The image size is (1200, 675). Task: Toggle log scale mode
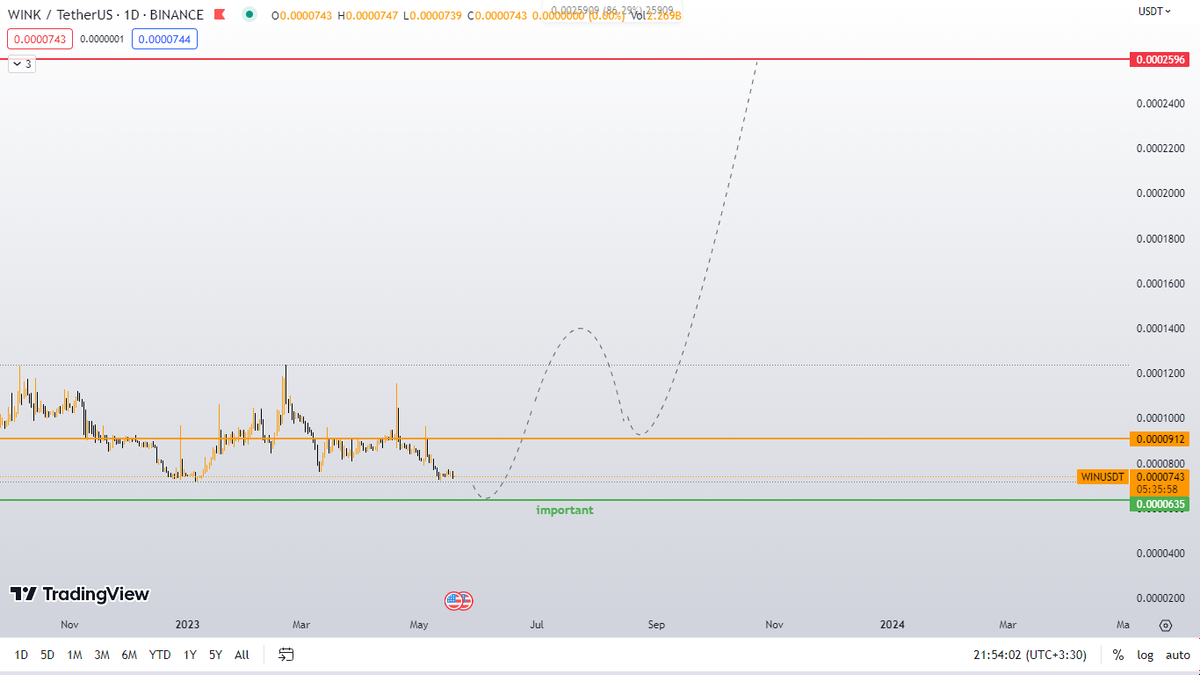click(x=1145, y=655)
